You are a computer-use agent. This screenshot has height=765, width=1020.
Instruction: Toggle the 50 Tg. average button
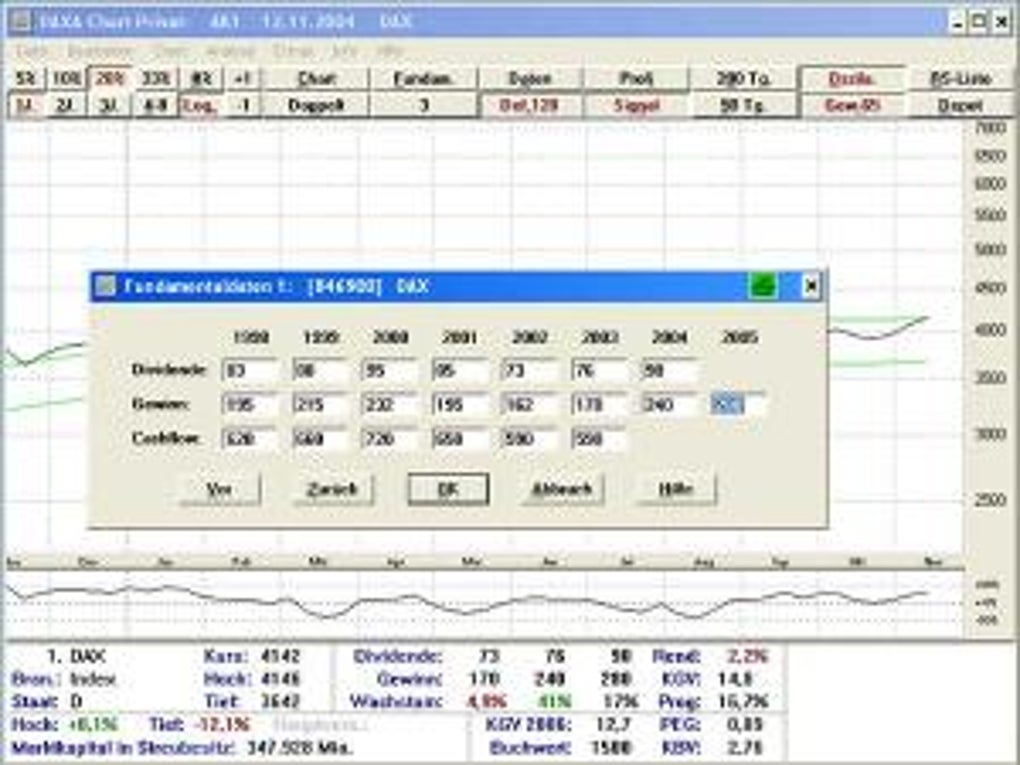point(742,105)
